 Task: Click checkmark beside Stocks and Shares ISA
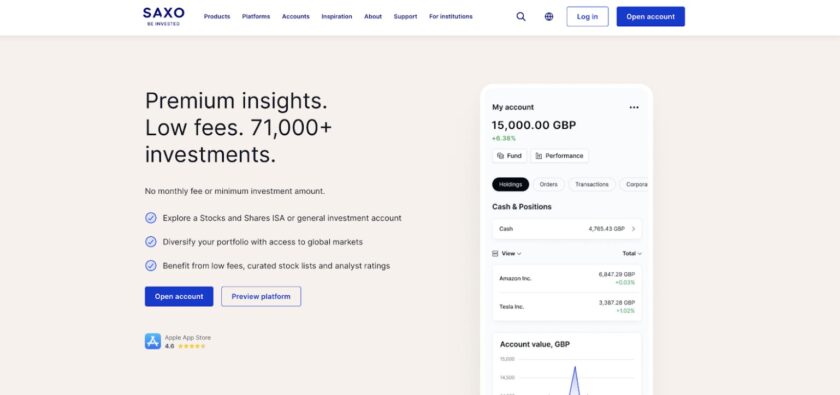coord(151,218)
